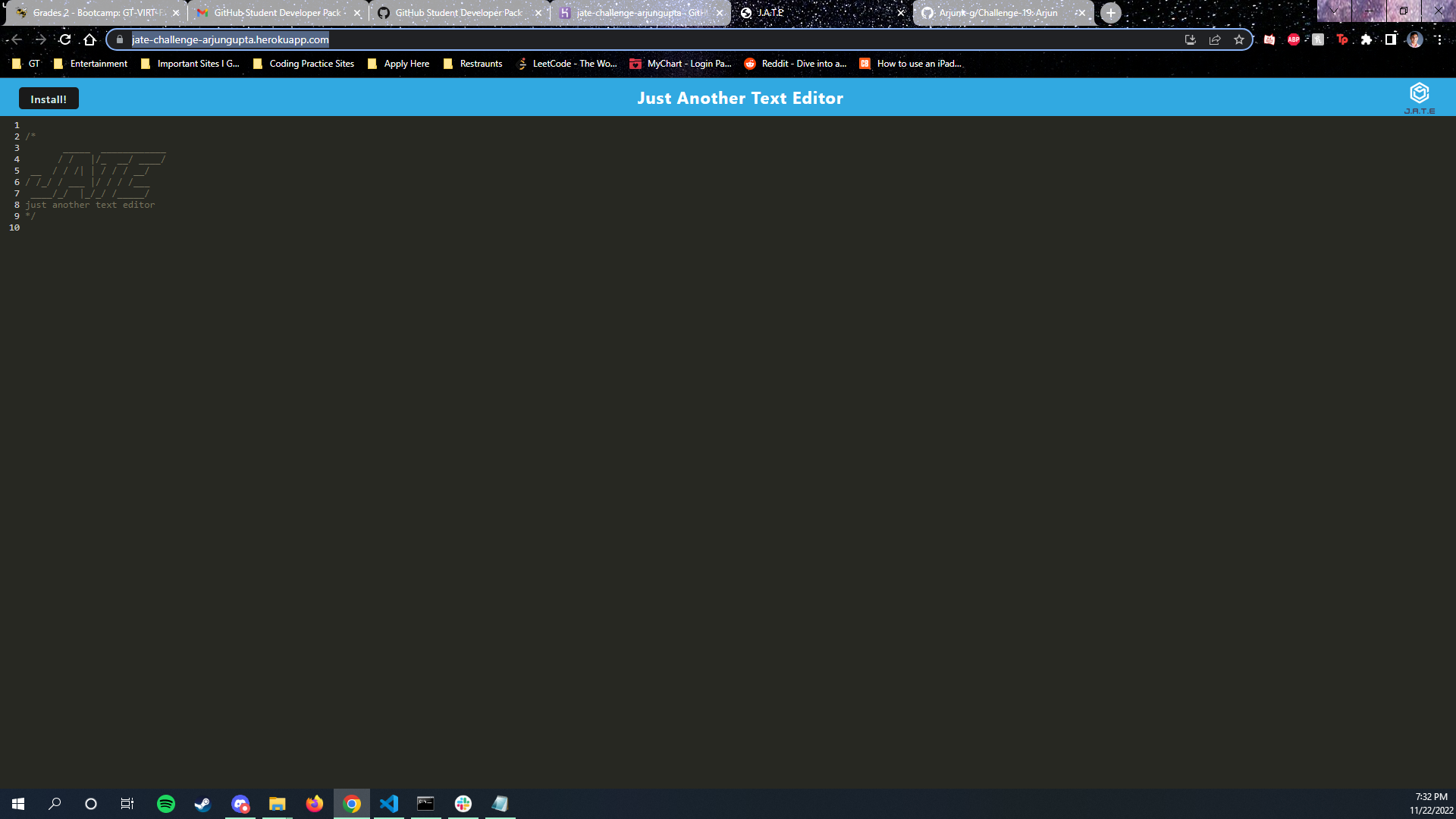Click the Install! button

click(x=49, y=99)
